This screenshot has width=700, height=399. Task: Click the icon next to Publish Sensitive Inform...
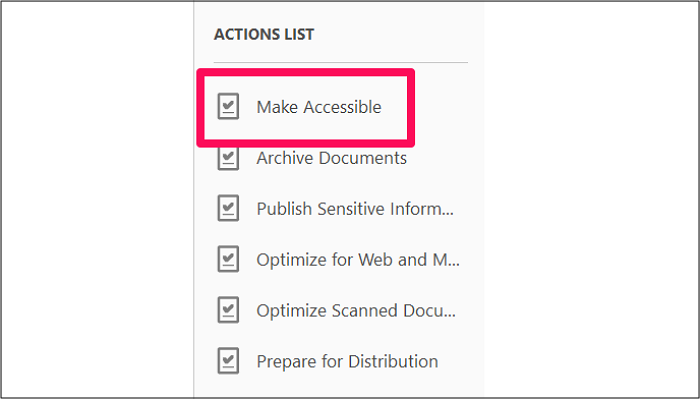click(228, 208)
